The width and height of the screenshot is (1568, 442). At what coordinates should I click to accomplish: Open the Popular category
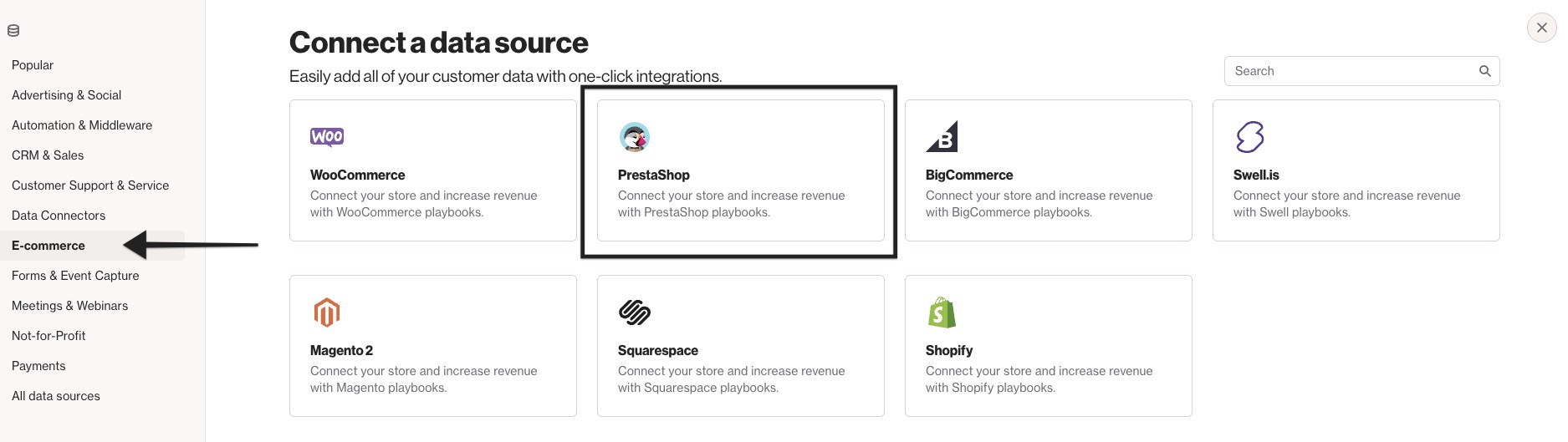point(33,65)
